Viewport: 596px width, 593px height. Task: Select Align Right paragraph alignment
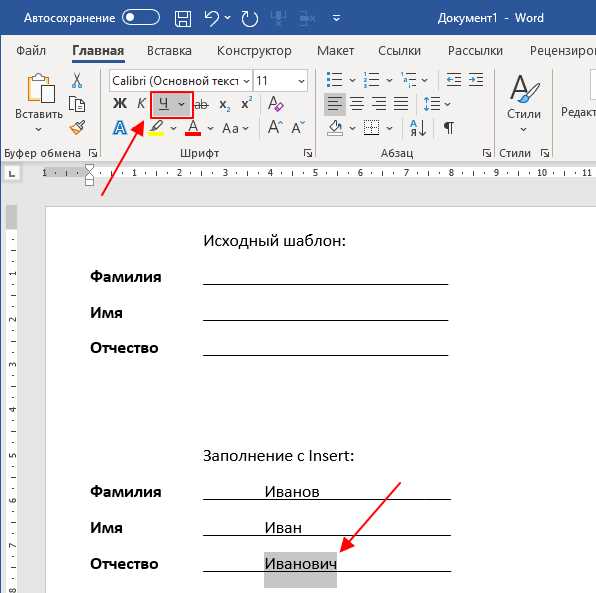tap(379, 104)
